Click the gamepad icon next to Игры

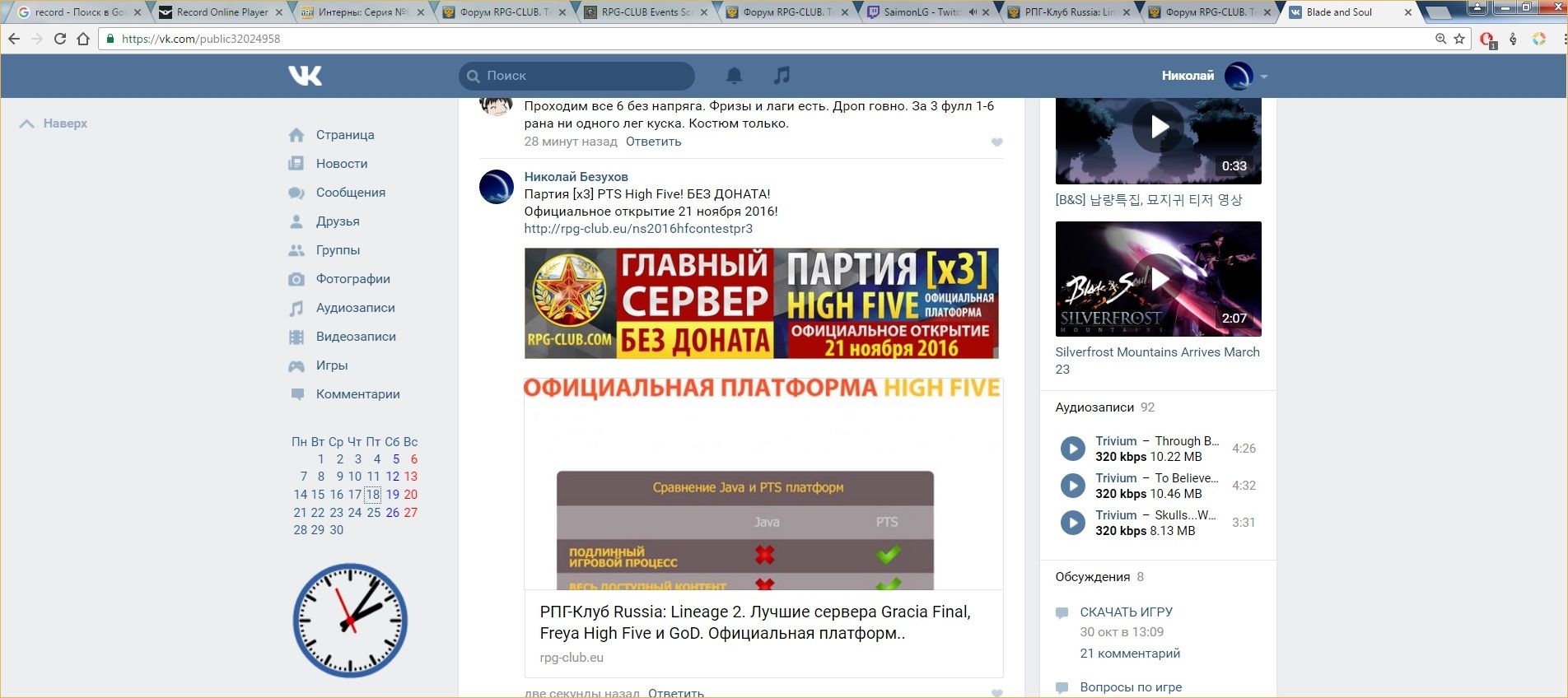pos(296,366)
